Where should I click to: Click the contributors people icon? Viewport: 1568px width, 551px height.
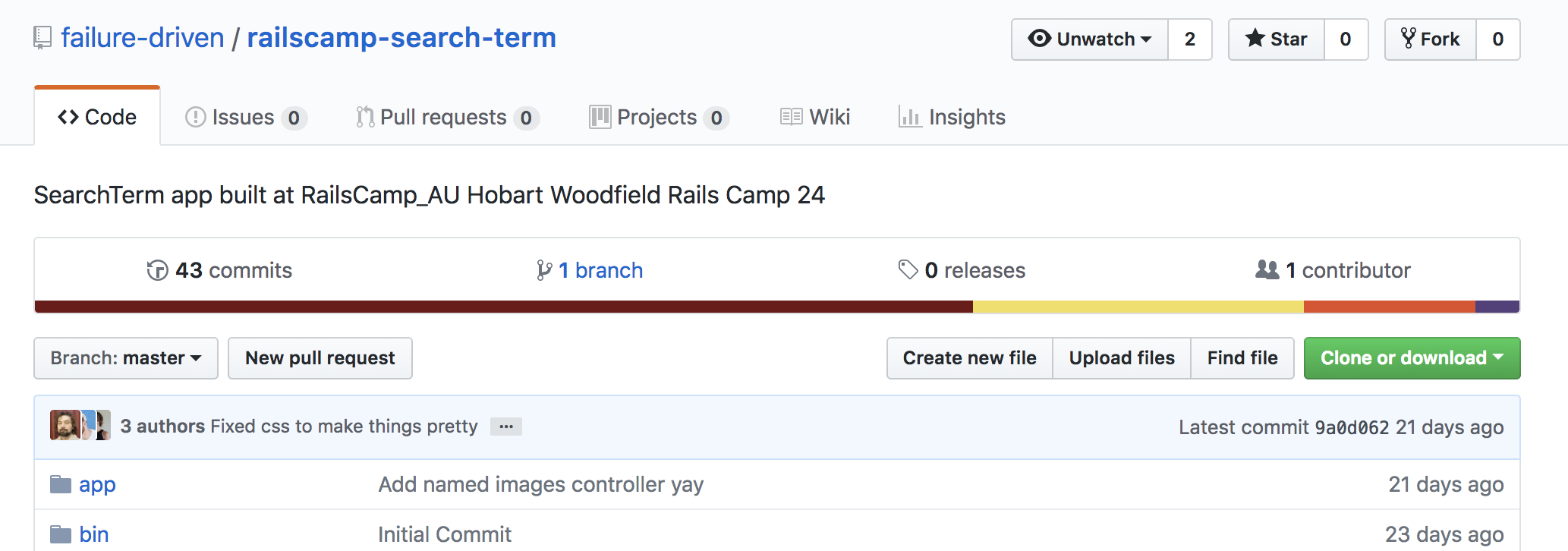click(1267, 269)
